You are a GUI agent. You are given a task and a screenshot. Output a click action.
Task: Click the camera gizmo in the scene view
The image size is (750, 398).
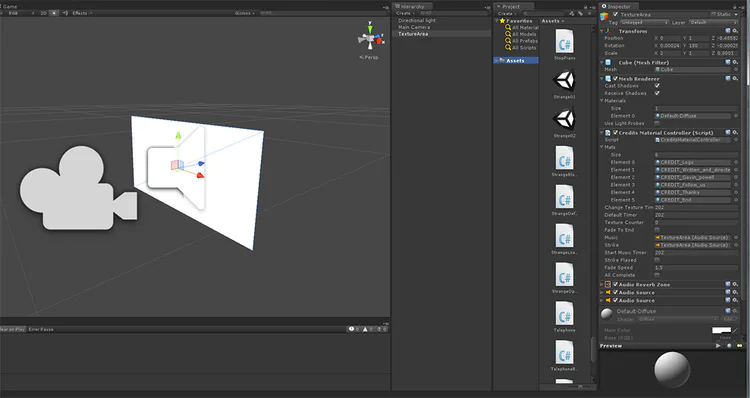[x=78, y=188]
